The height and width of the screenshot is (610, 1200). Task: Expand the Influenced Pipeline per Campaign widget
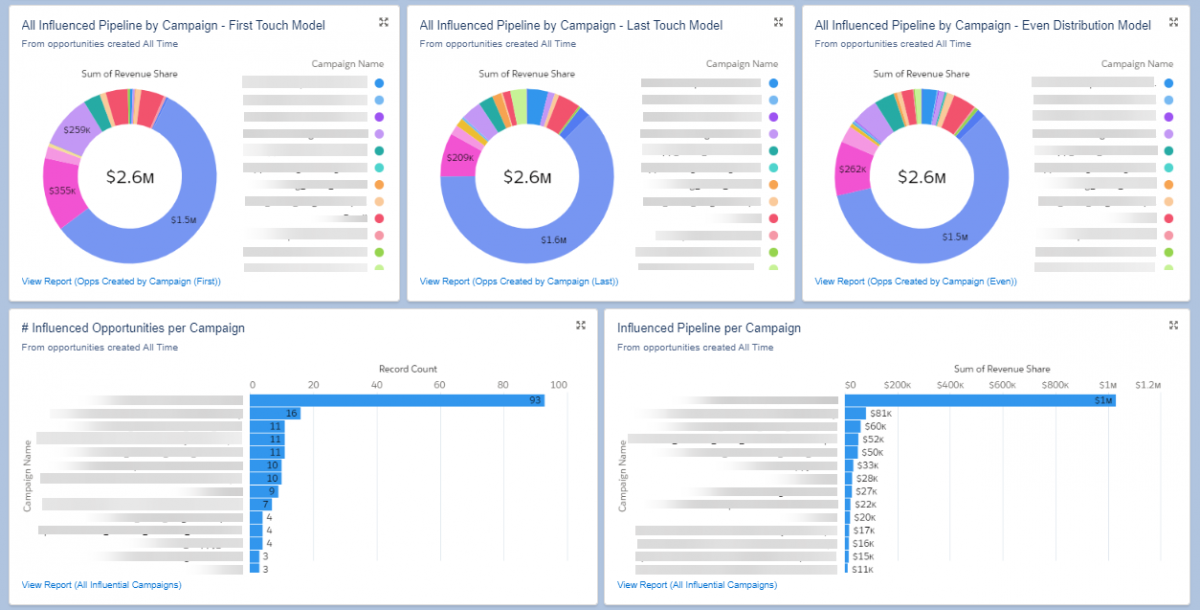pyautogui.click(x=1172, y=324)
